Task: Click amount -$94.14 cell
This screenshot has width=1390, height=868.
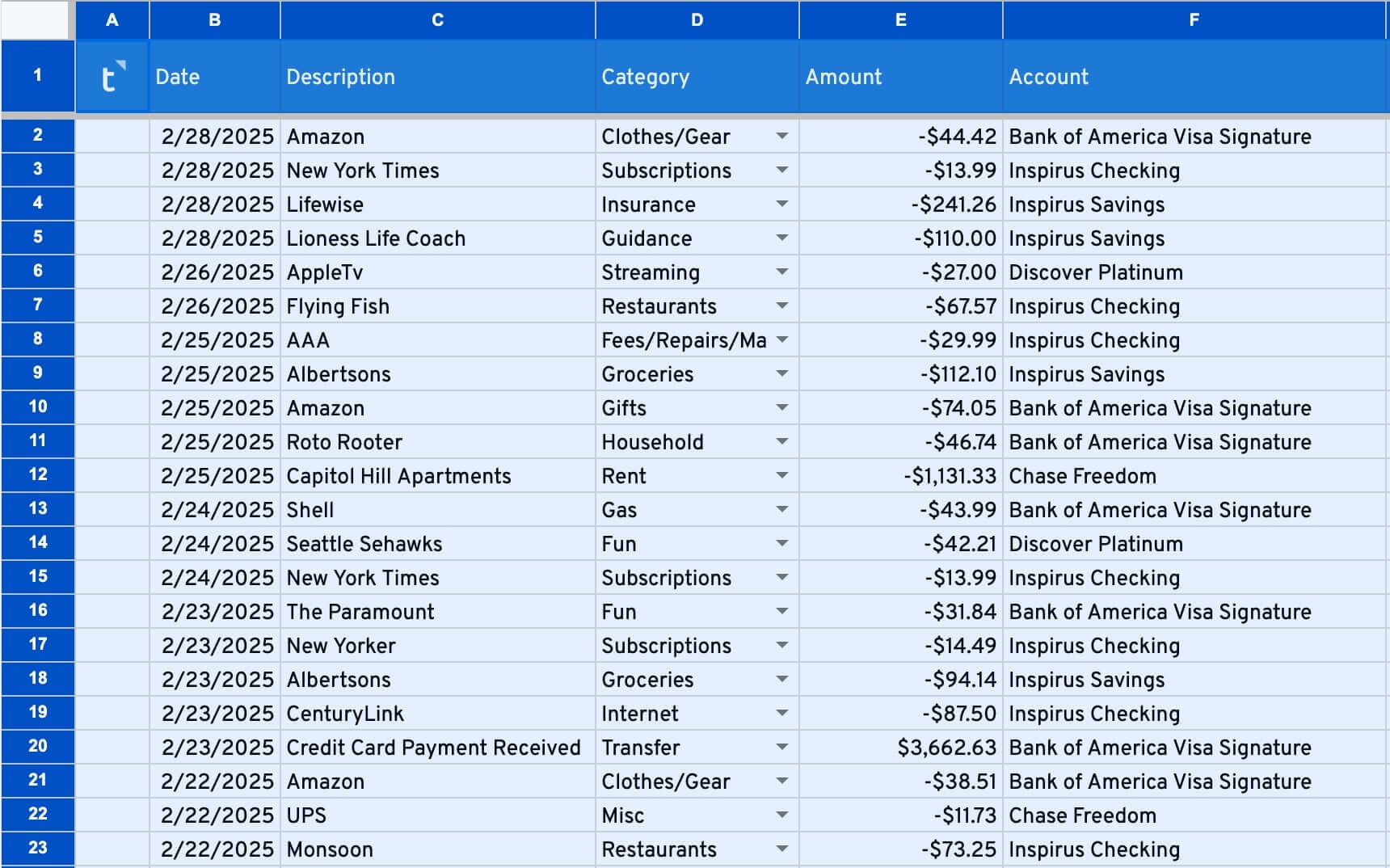Action: tap(901, 680)
